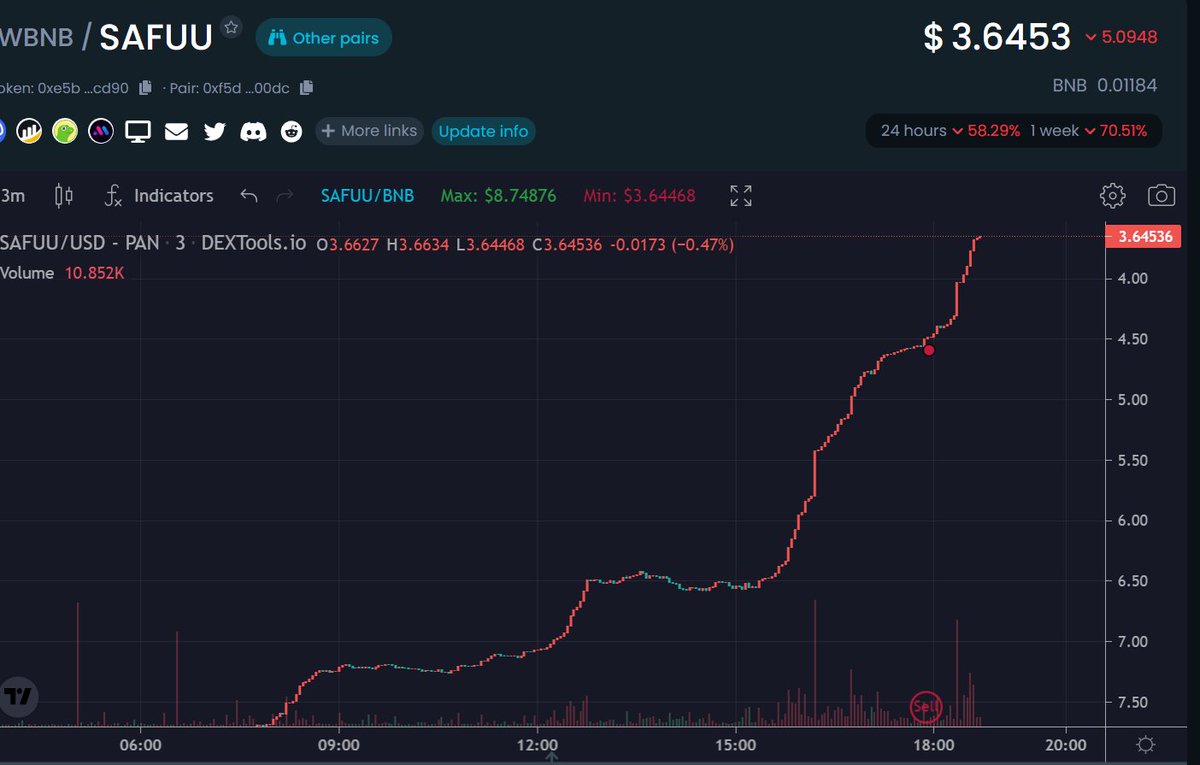Select the 1 week change period
This screenshot has width=1200, height=765.
(x=1088, y=131)
